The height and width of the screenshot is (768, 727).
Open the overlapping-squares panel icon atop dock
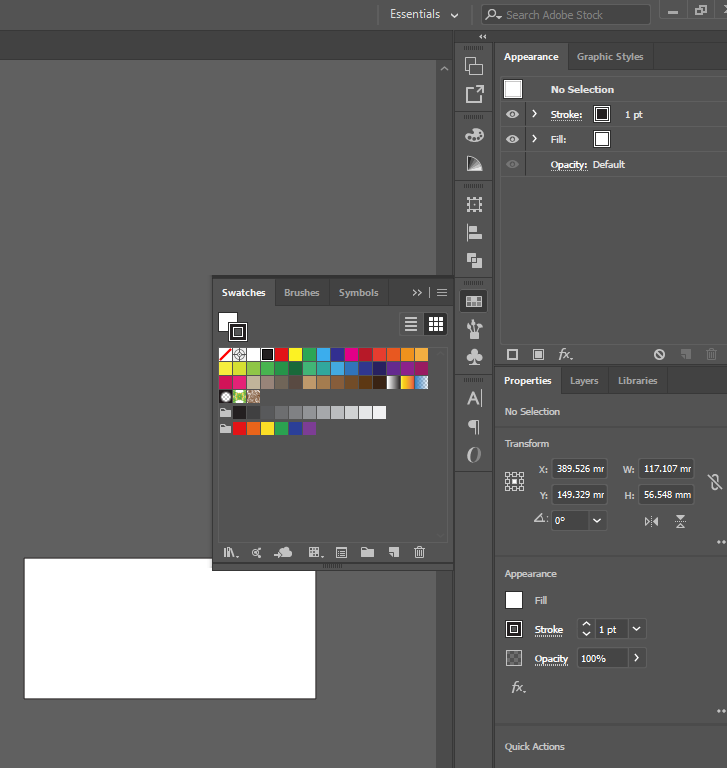click(474, 66)
